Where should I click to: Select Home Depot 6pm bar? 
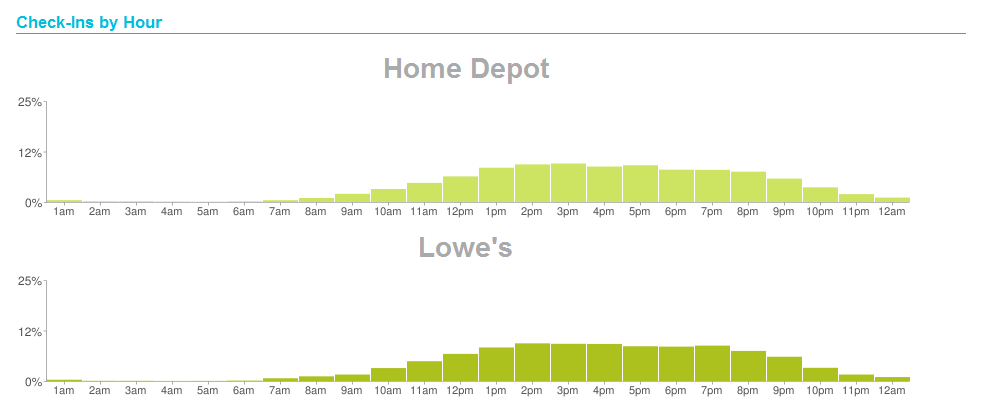click(x=676, y=186)
